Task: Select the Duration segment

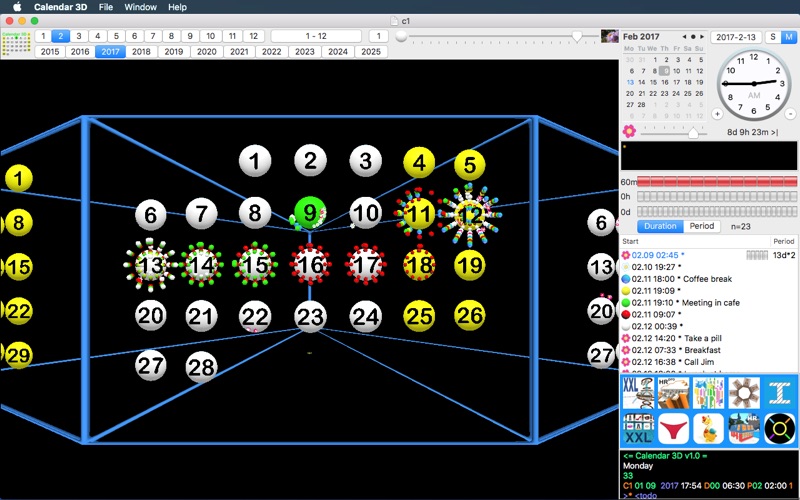Action: (x=660, y=226)
